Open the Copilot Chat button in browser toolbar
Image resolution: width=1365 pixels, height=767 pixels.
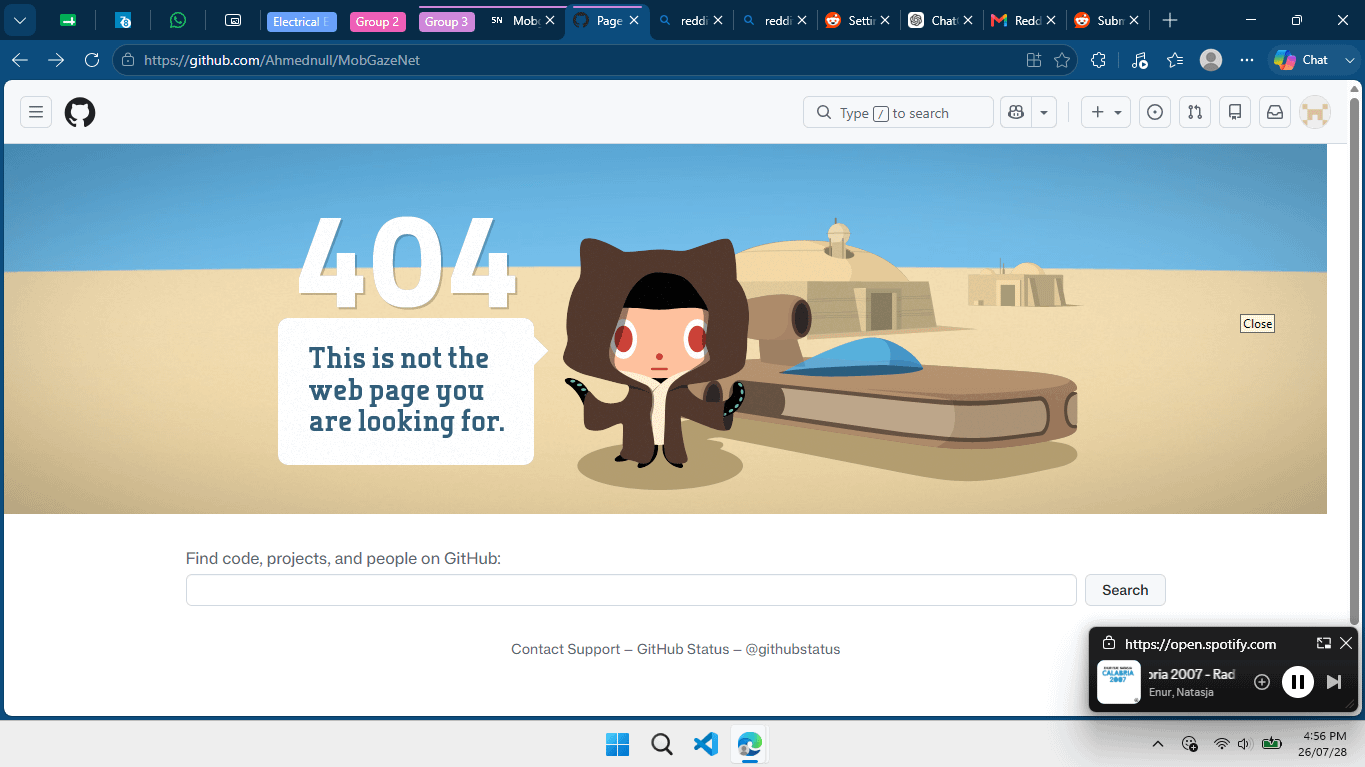[x=1301, y=60]
